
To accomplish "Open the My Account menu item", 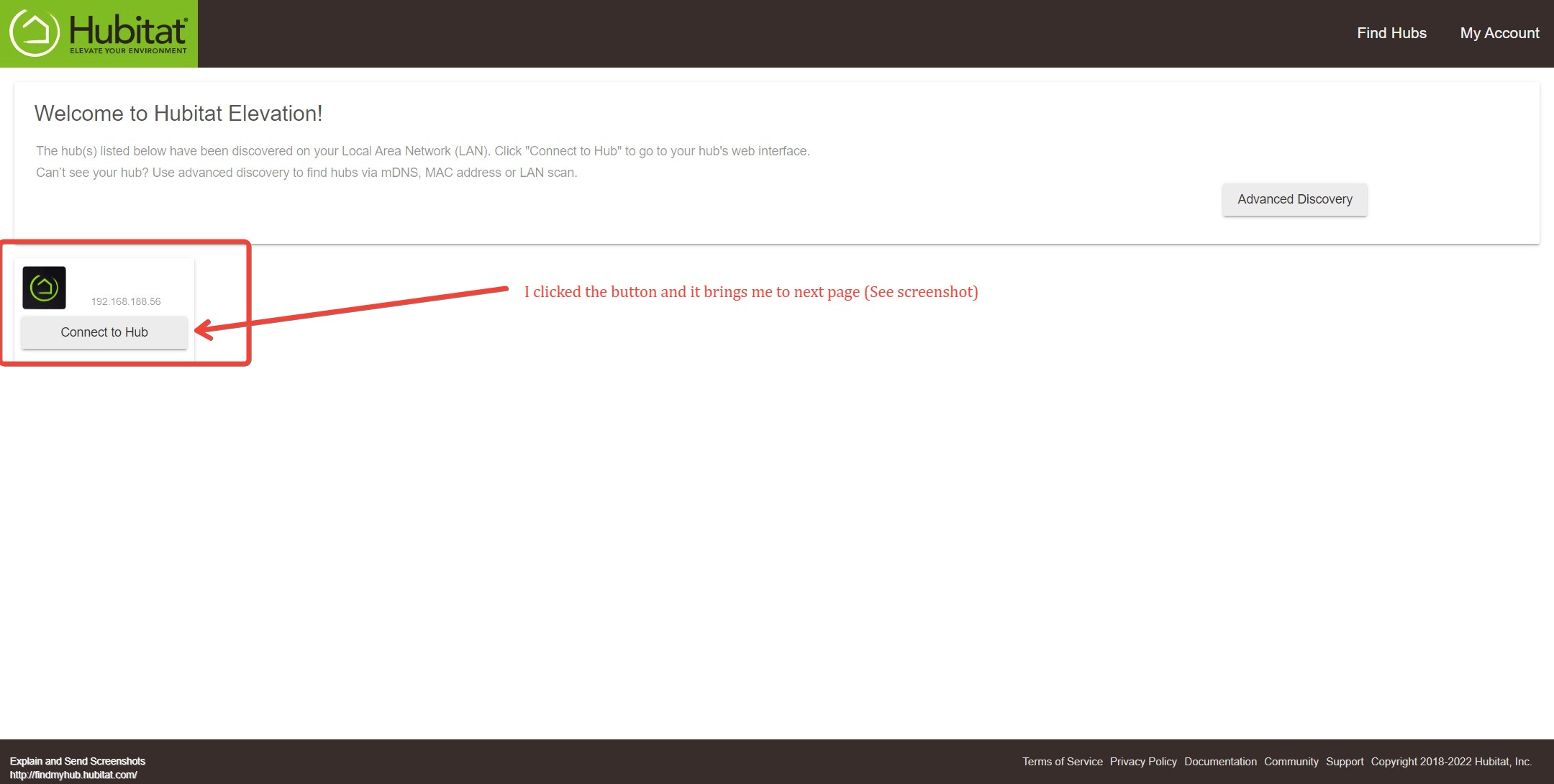I will [1499, 33].
